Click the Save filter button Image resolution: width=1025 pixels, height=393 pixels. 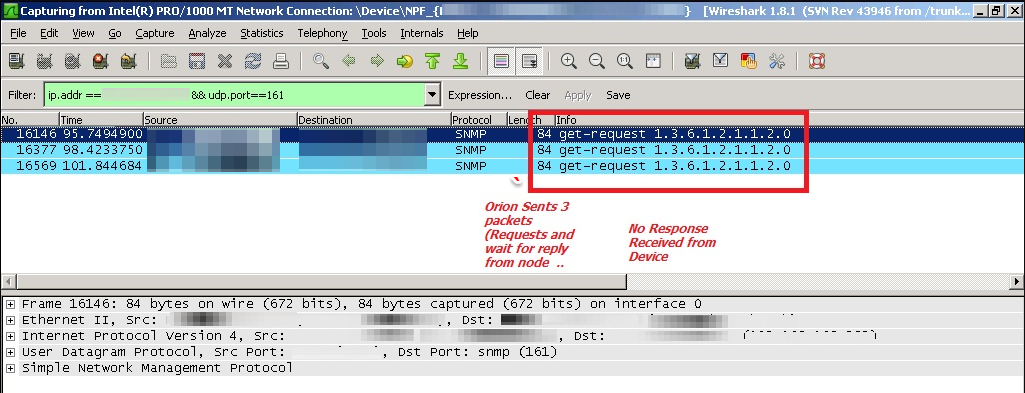click(618, 95)
